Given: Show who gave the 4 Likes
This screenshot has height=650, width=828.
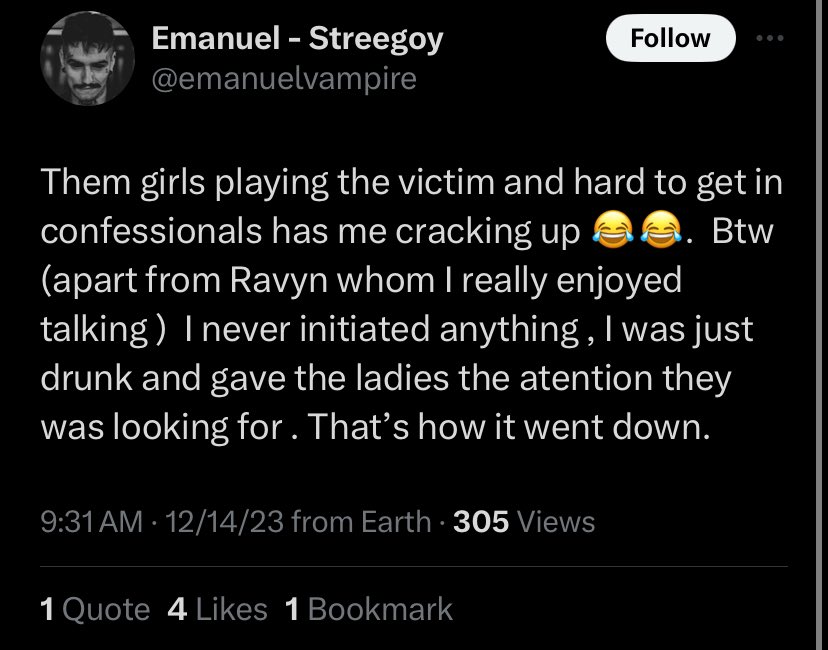Looking at the screenshot, I should coord(217,609).
